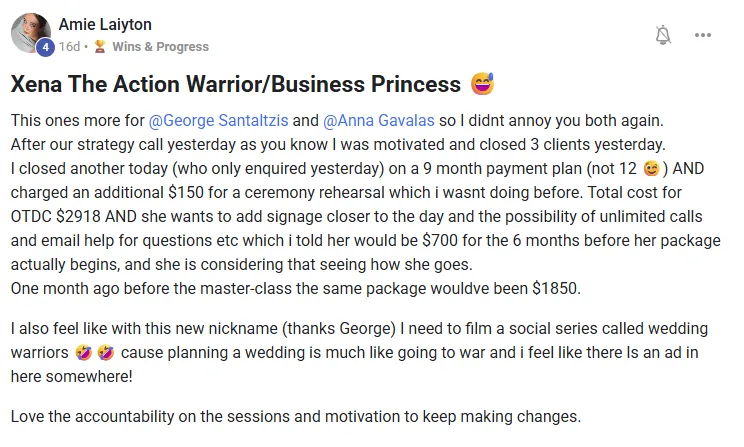Click the trophy icon beside Wins & Progress
The width and height of the screenshot is (744, 447).
(100, 46)
